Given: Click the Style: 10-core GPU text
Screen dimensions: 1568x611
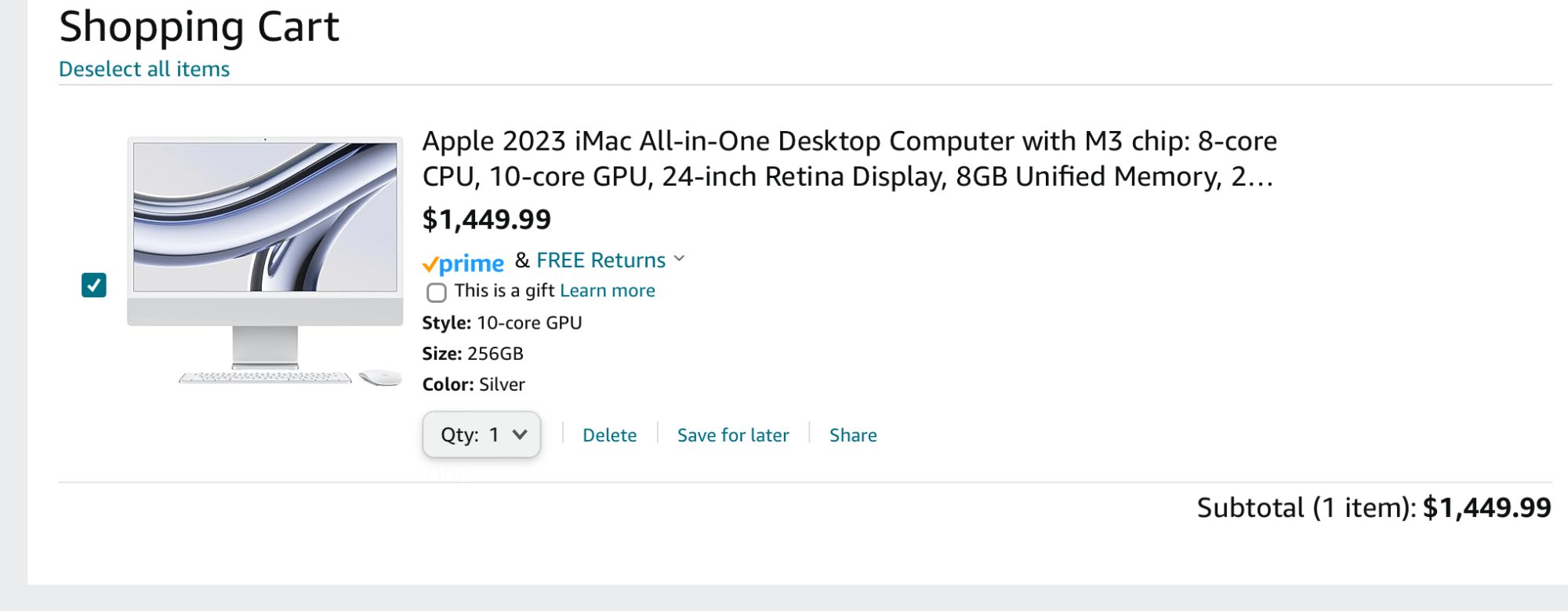Looking at the screenshot, I should tap(502, 323).
